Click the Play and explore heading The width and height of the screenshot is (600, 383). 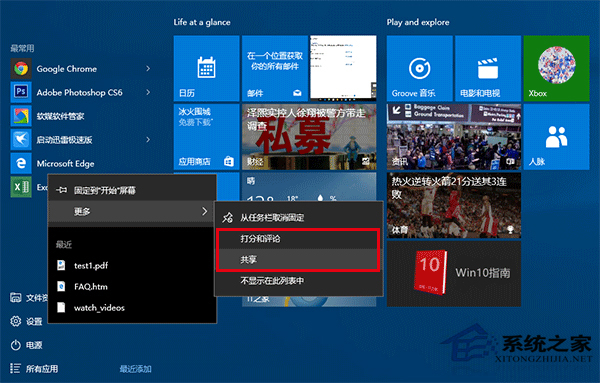click(418, 22)
